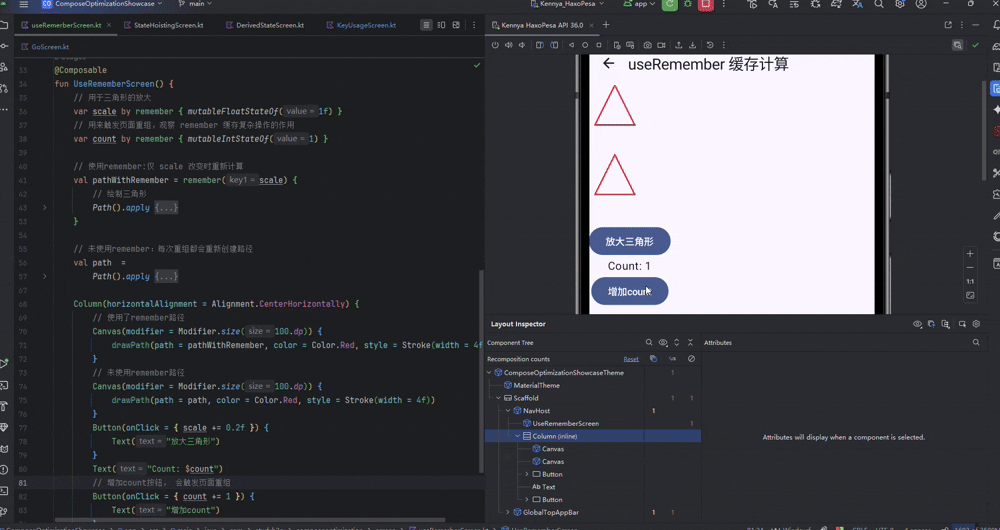Take an emulator screenshot with camera icon
This screenshot has height=530, width=1000.
click(647, 45)
